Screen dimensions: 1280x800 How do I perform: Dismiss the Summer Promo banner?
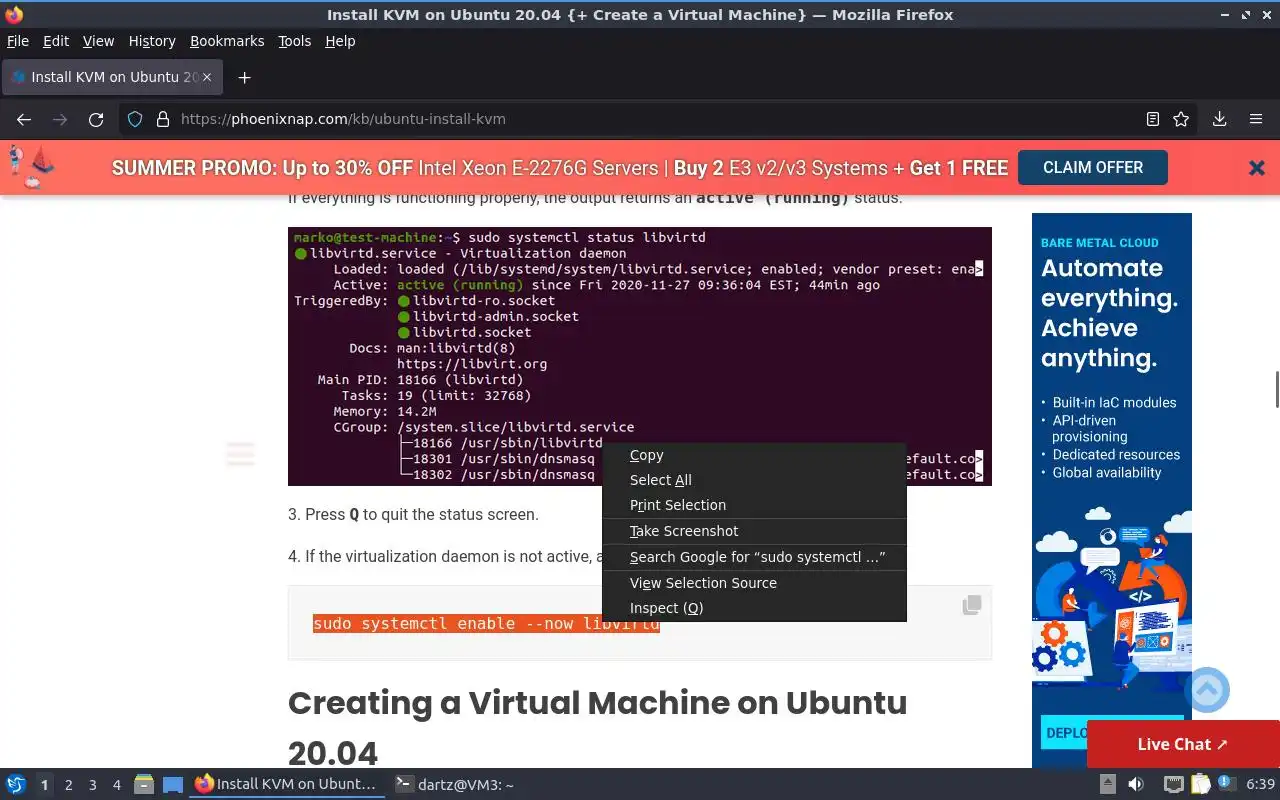point(1257,168)
